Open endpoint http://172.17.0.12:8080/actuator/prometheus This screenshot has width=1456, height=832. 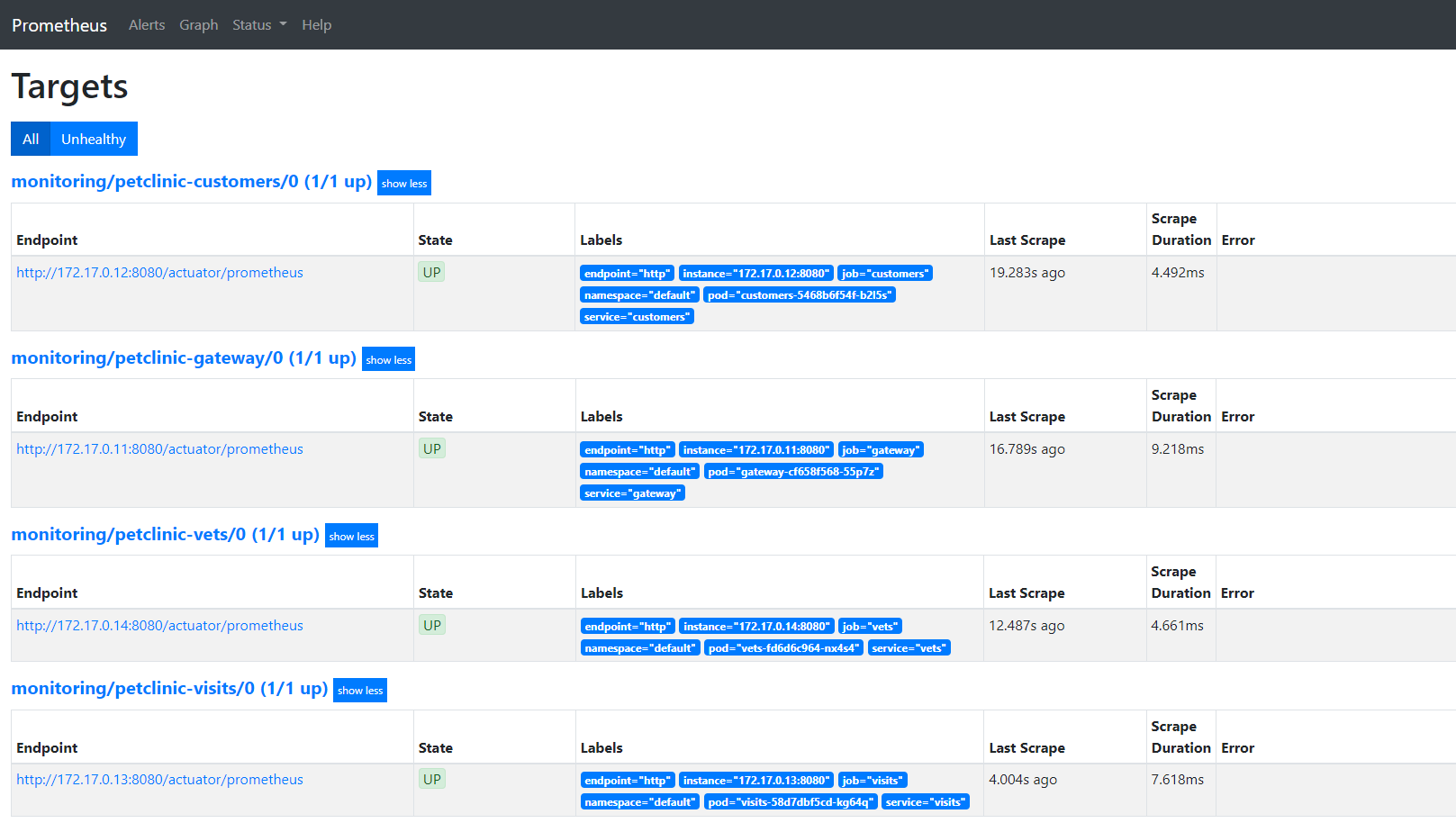tap(159, 273)
